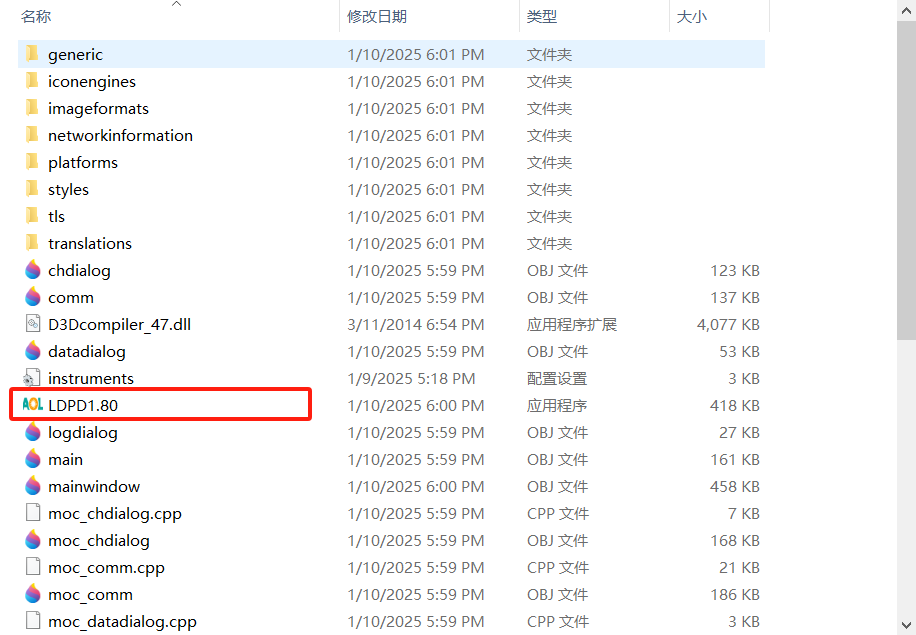Sort files by 名称 column header
The width and height of the screenshot is (916, 635).
pos(36,17)
